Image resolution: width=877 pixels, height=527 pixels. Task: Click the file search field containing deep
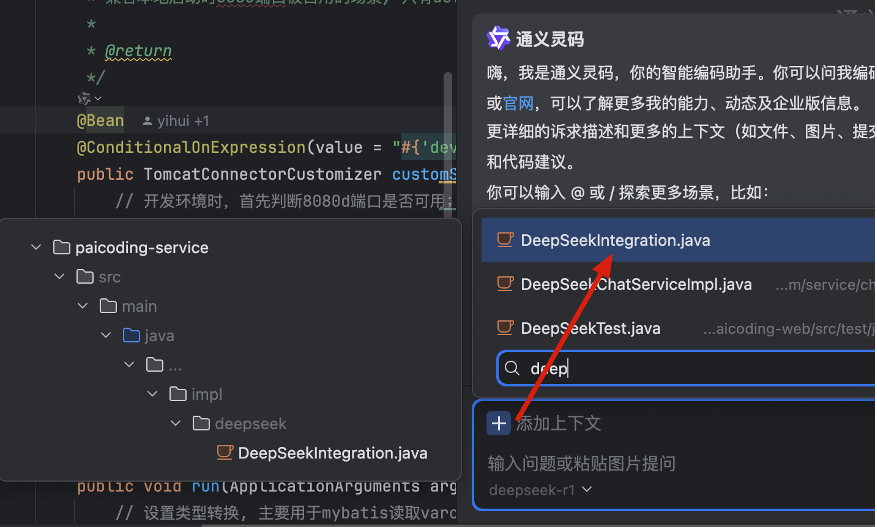pyautogui.click(x=686, y=368)
